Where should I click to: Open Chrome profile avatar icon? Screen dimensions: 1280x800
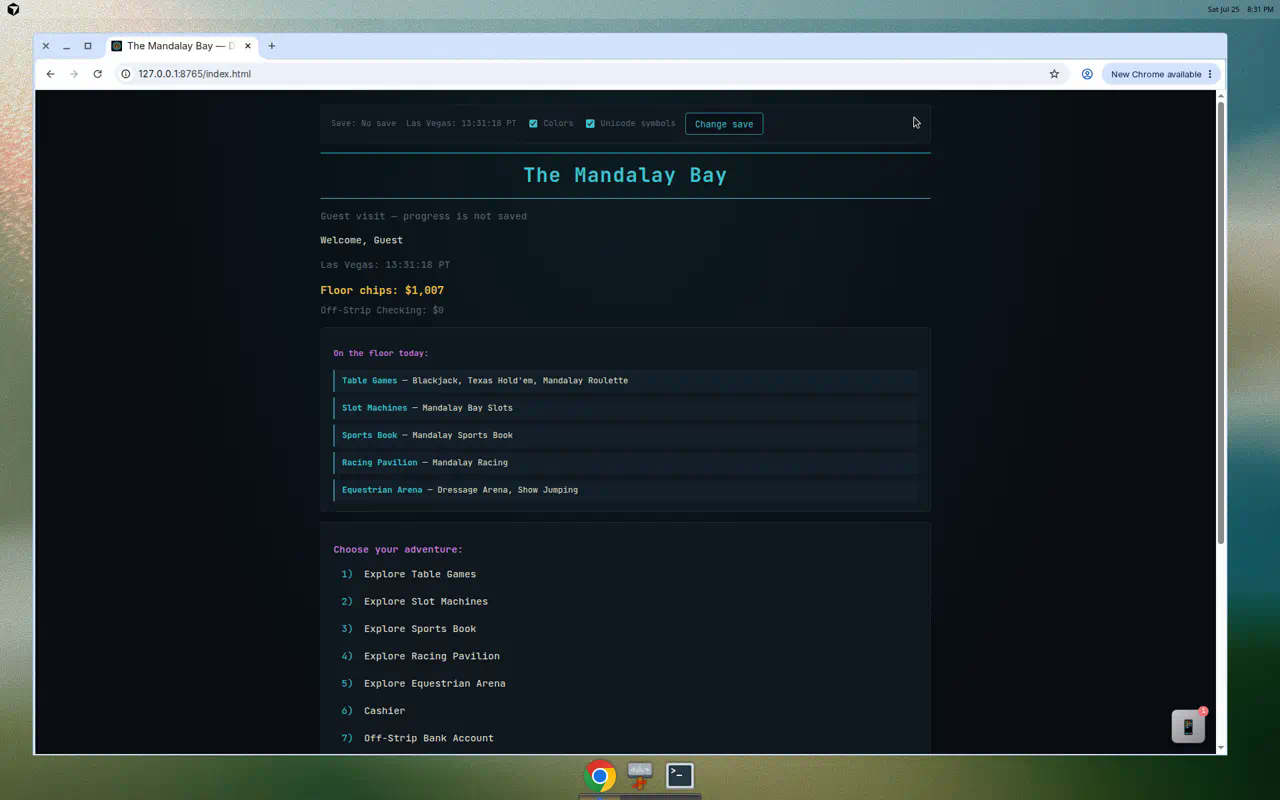point(1087,74)
